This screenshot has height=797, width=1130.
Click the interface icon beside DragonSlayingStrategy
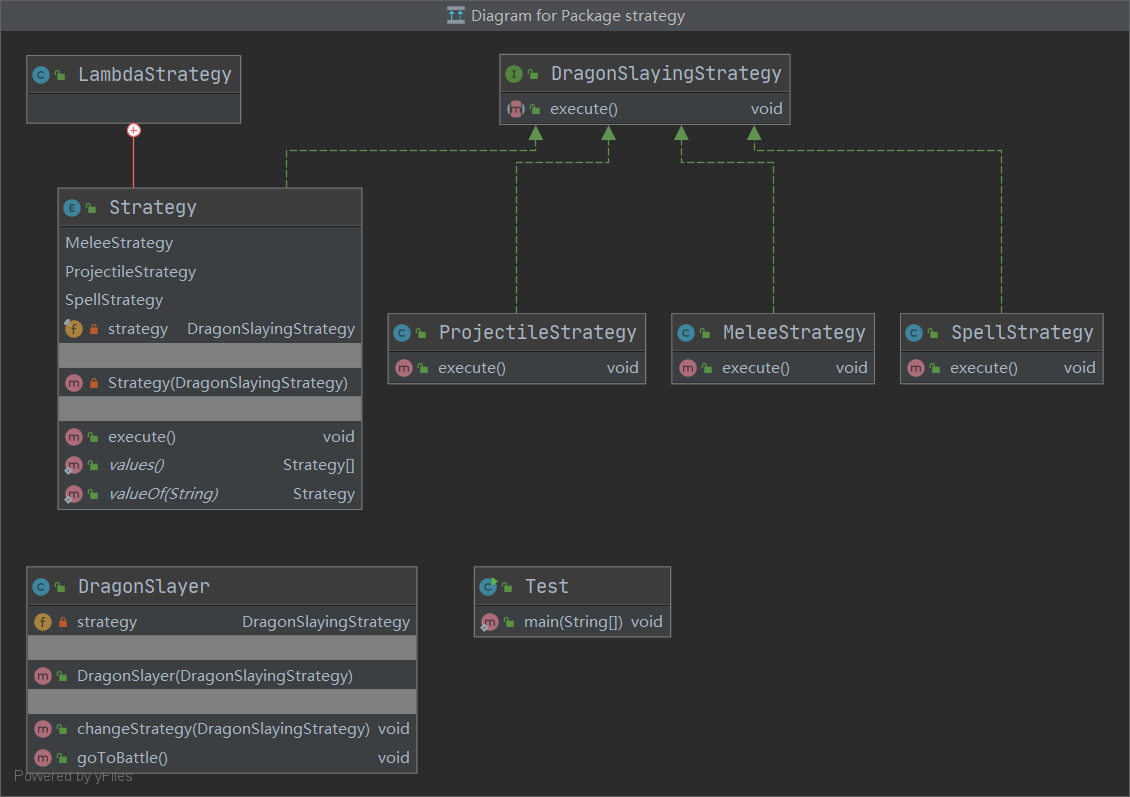[x=514, y=74]
